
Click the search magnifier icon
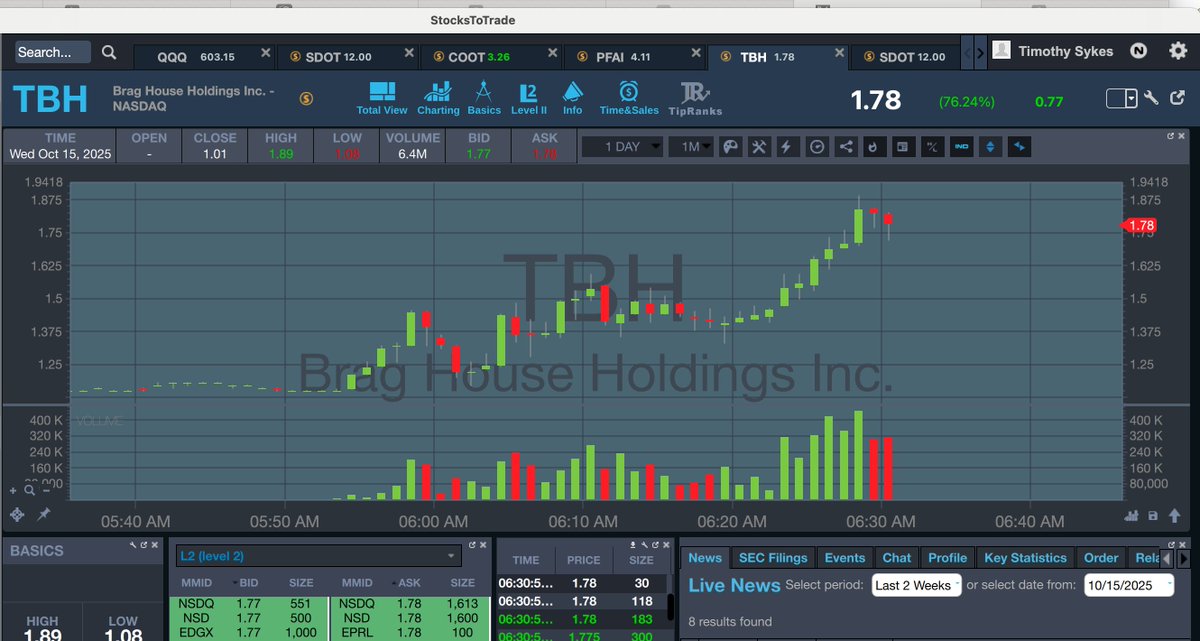(x=109, y=52)
